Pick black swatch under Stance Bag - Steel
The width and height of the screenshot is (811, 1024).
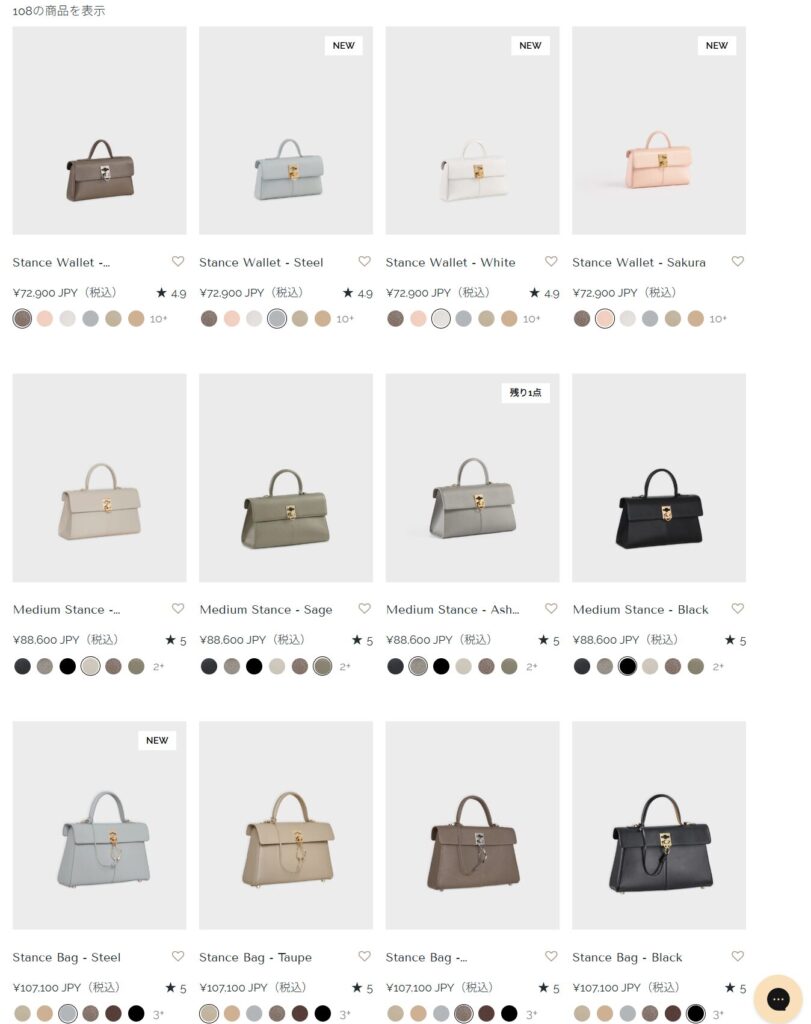coord(136,1014)
